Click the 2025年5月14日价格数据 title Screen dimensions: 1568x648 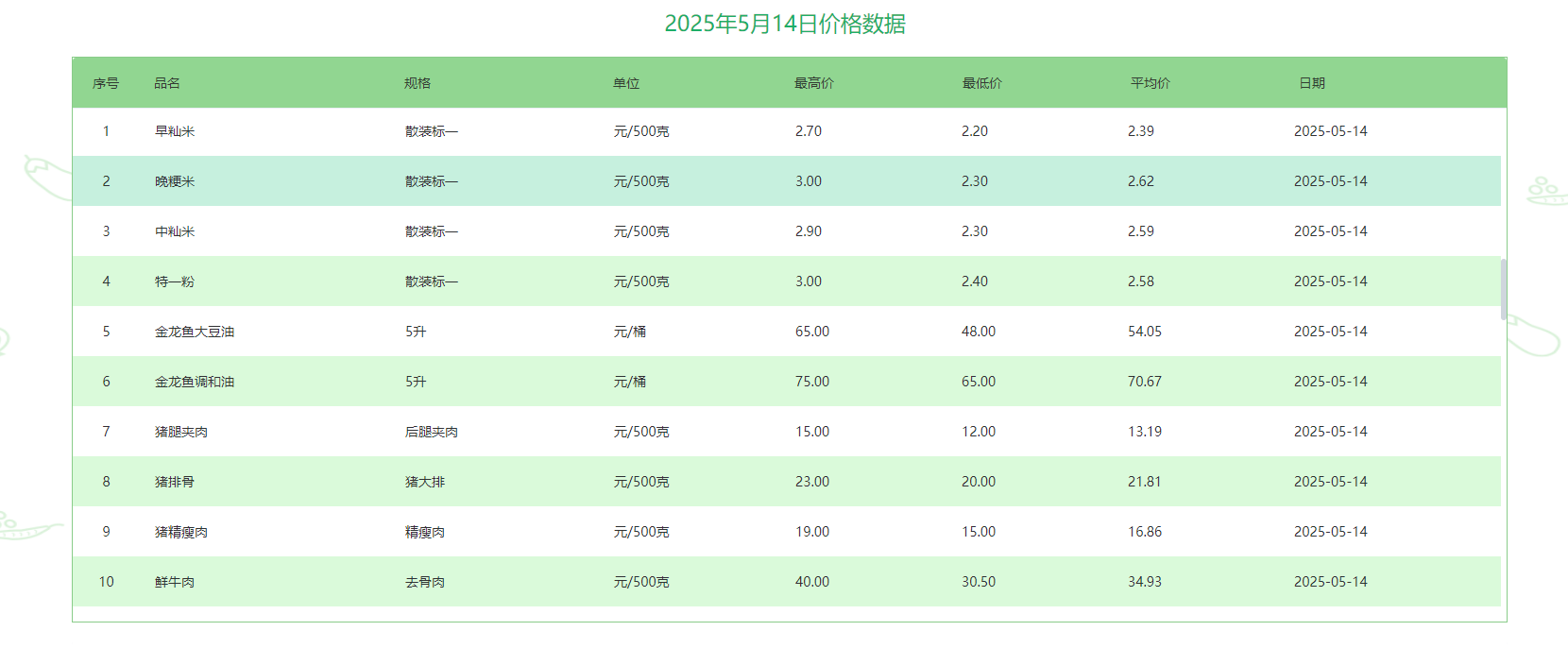click(x=785, y=24)
